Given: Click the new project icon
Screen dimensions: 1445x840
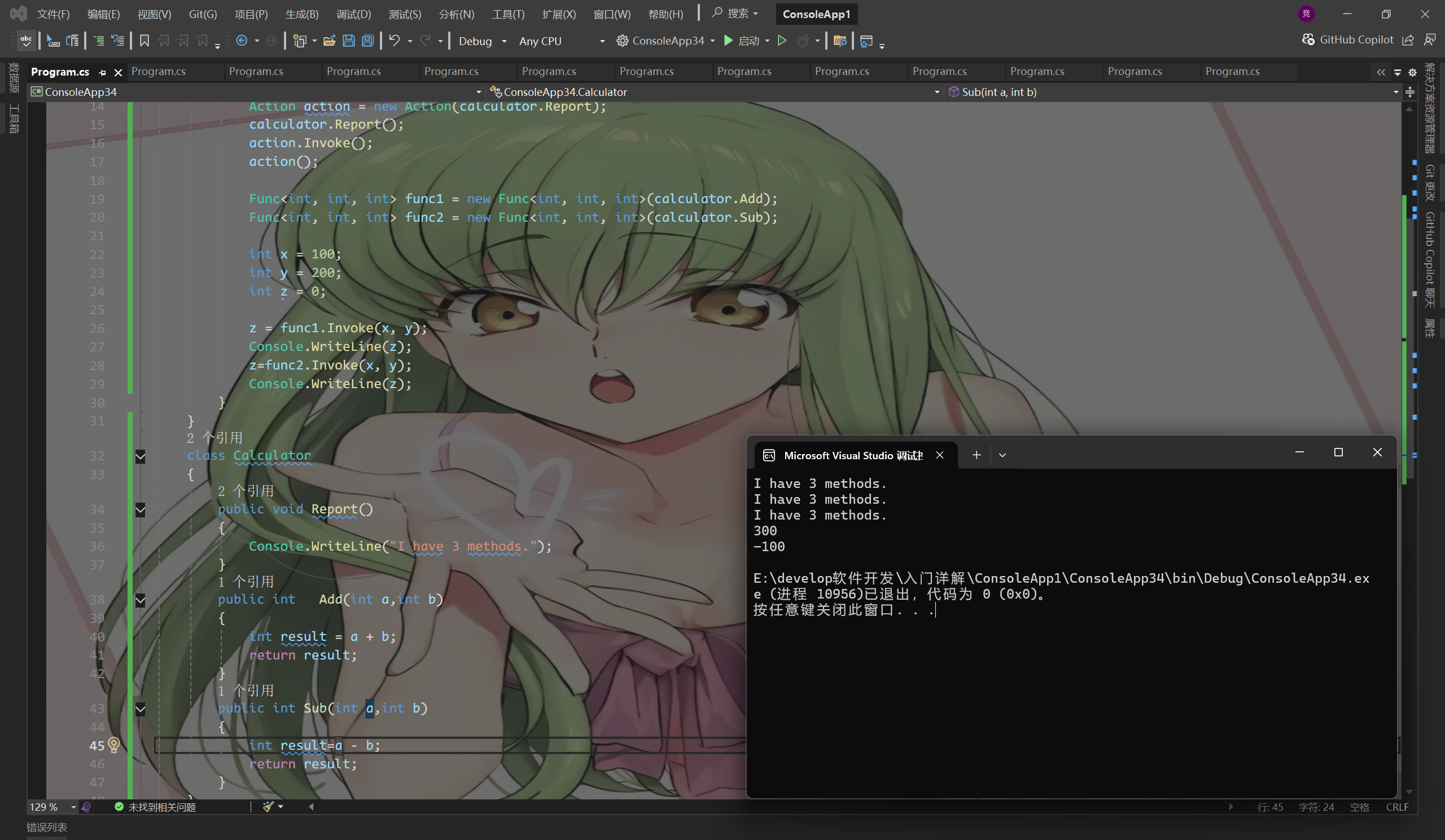Looking at the screenshot, I should [299, 41].
